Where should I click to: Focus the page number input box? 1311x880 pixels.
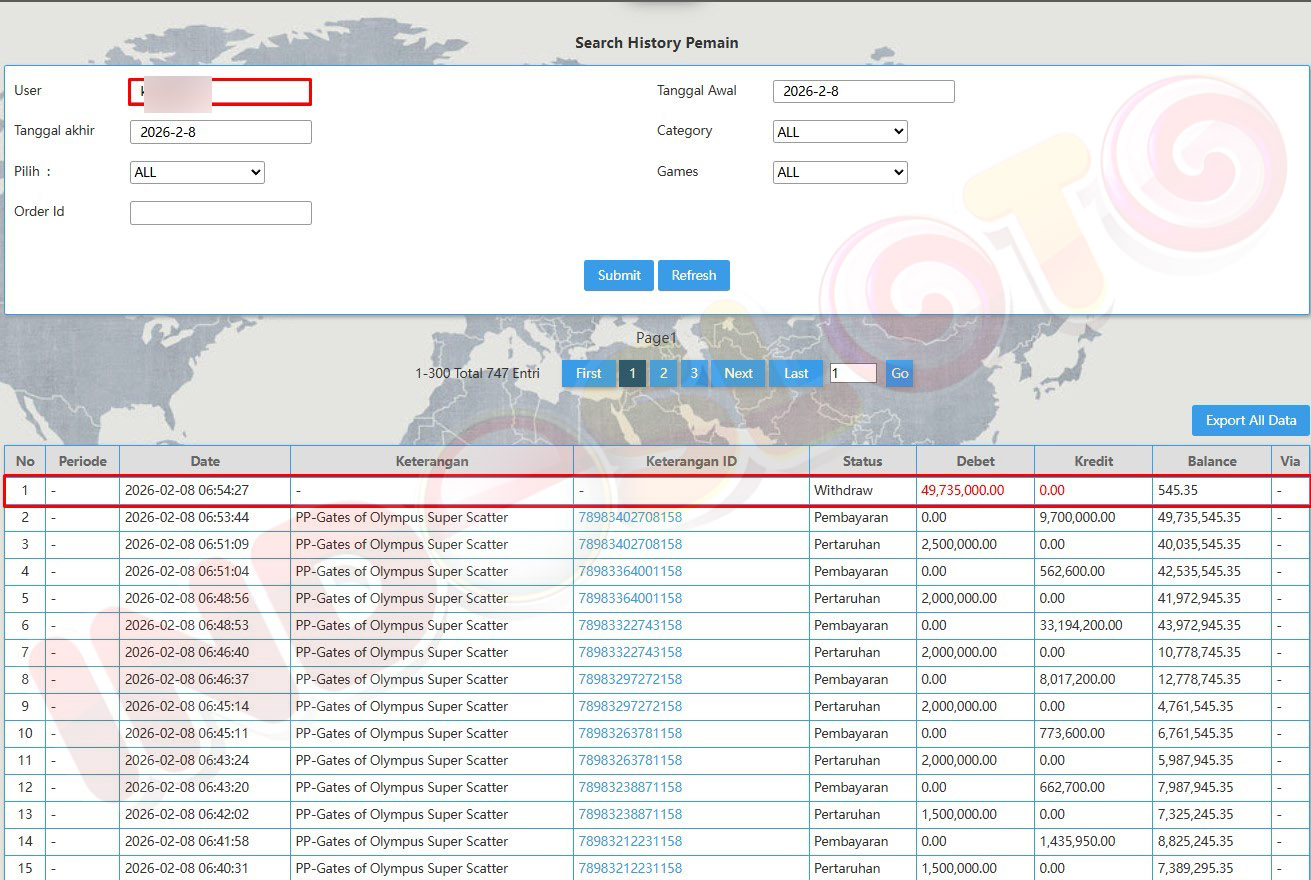(x=852, y=374)
